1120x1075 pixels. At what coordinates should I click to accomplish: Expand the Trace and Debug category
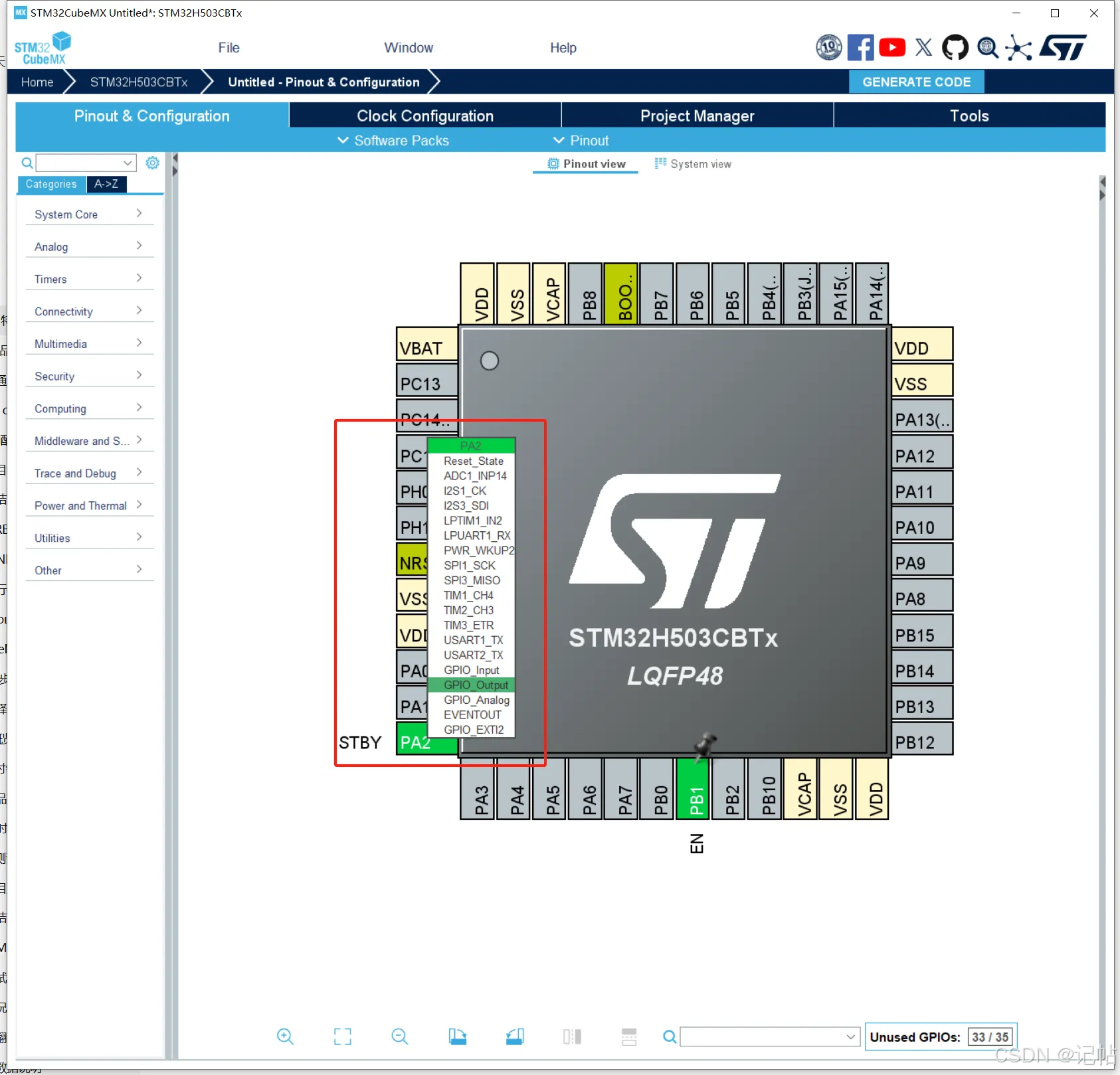point(90,473)
